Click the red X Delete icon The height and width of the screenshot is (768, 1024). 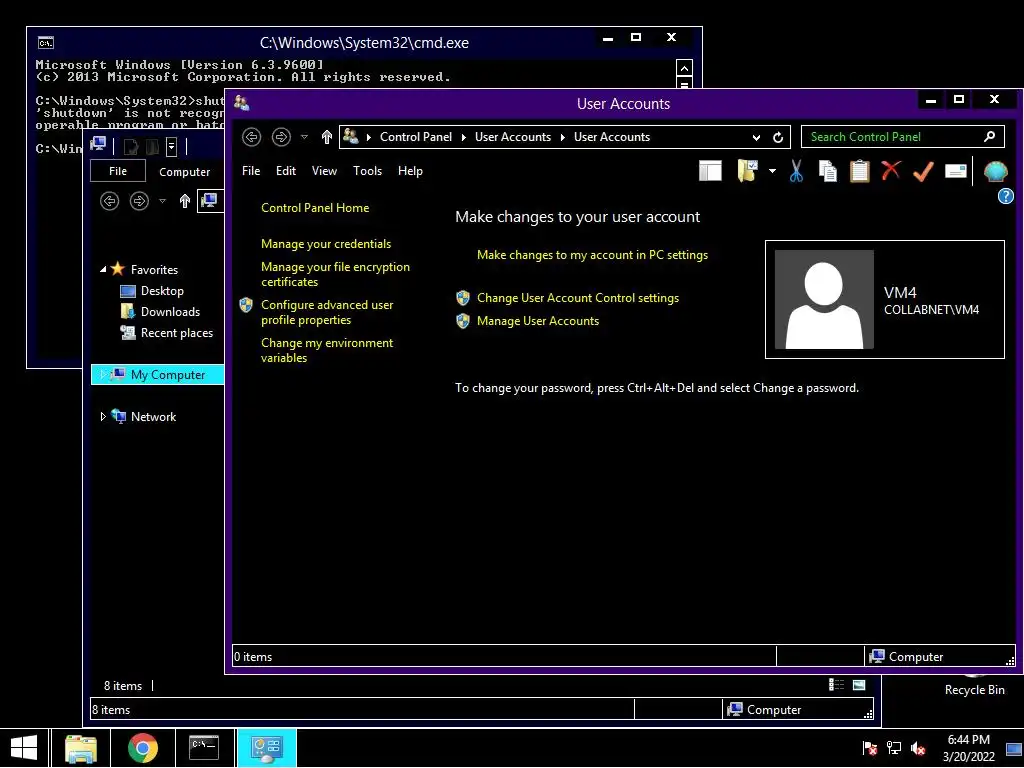click(891, 170)
